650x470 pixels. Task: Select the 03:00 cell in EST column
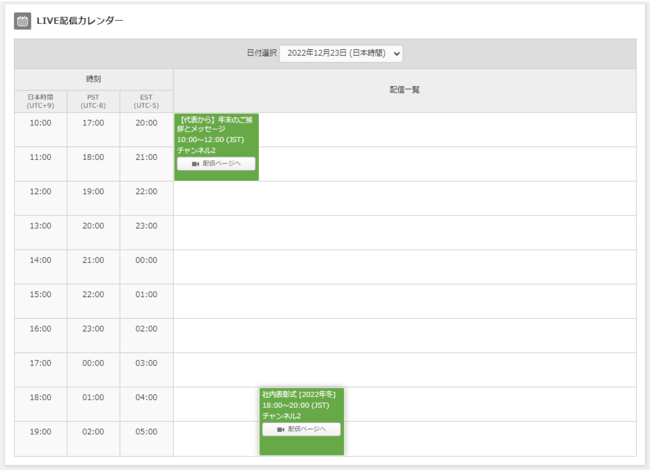[x=146, y=363]
